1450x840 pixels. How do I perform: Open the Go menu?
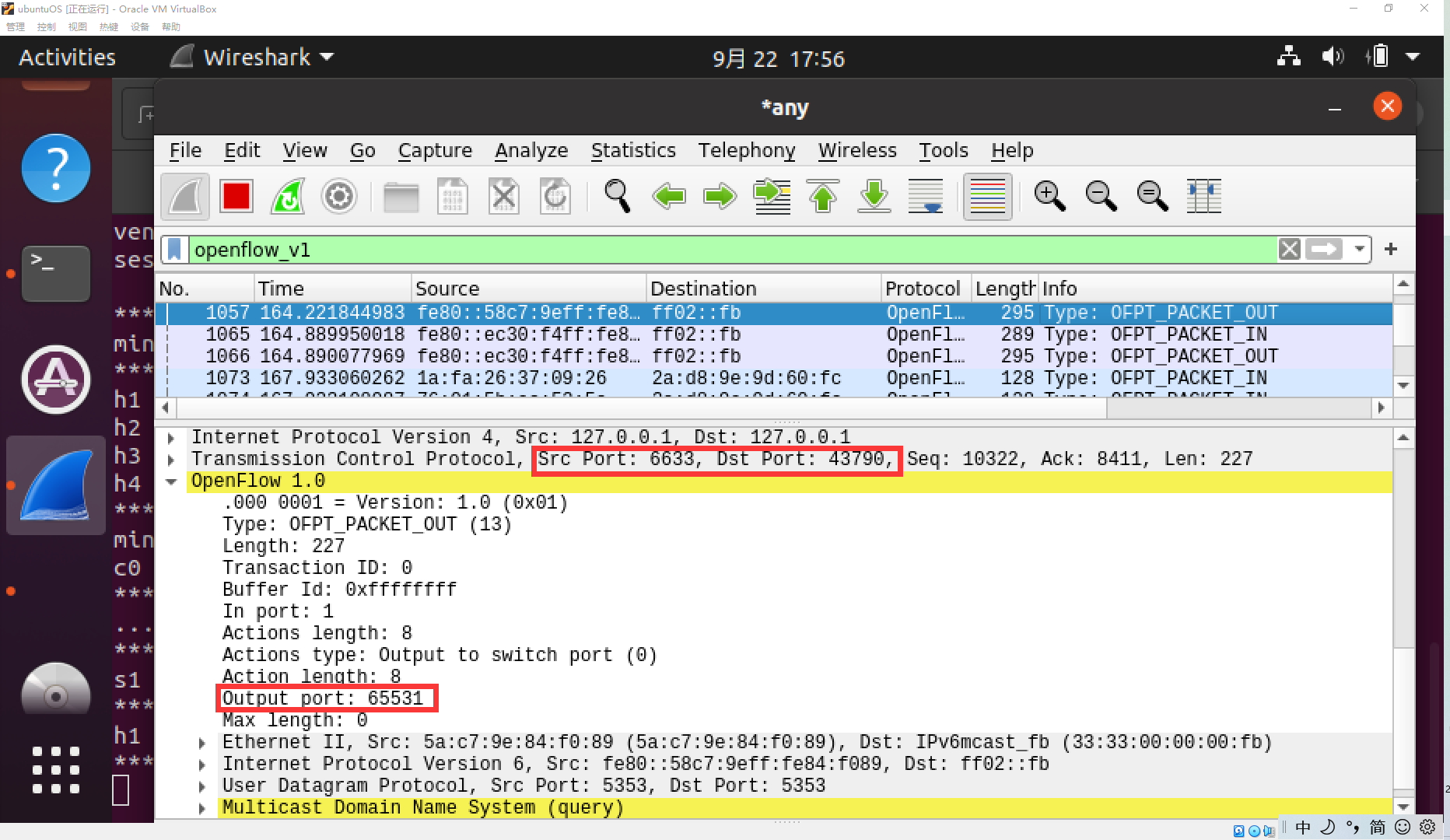[x=362, y=150]
